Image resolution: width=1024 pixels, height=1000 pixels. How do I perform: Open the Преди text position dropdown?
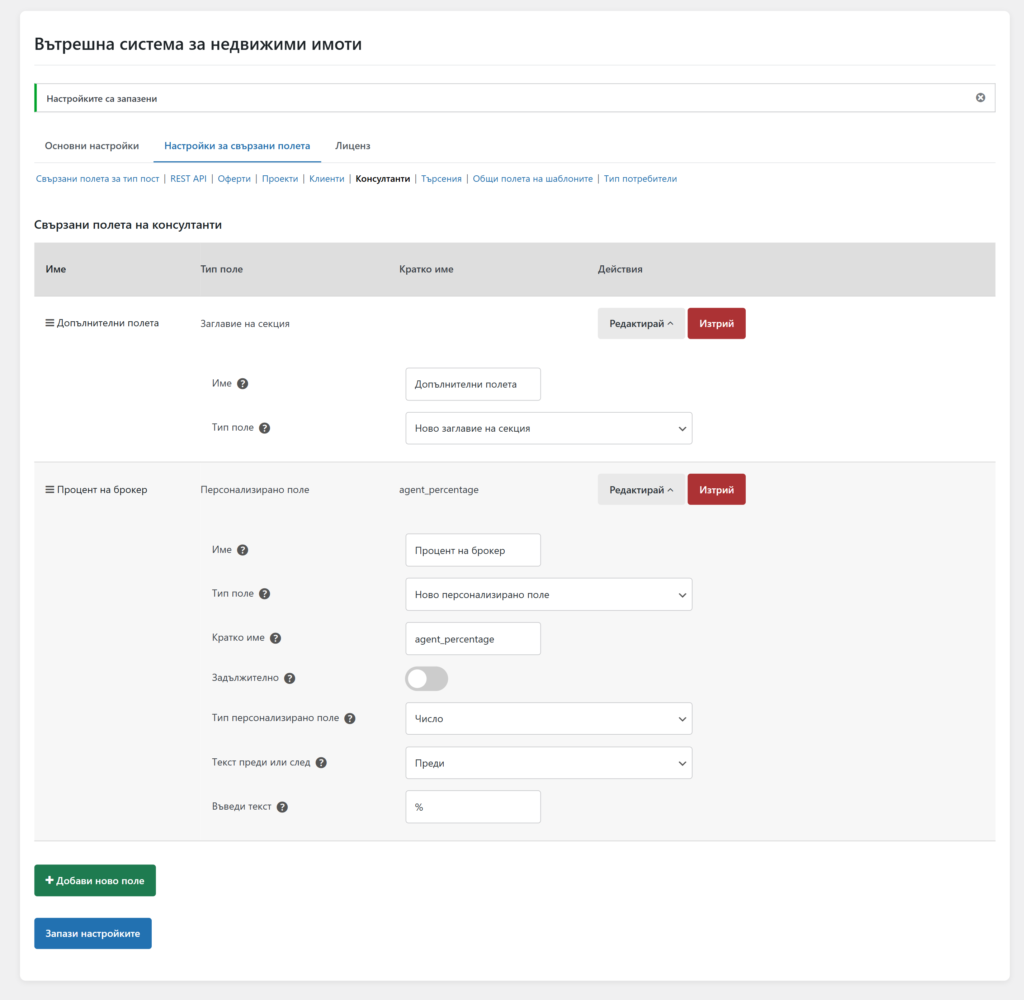[x=548, y=763]
